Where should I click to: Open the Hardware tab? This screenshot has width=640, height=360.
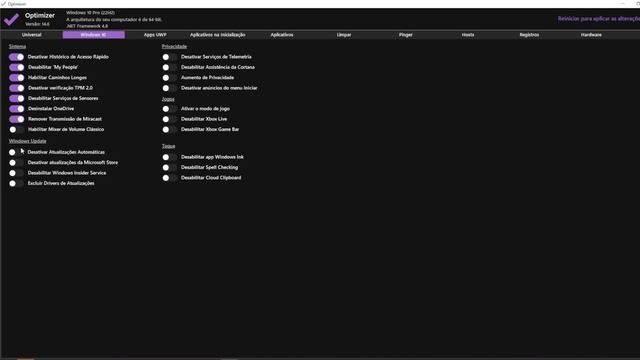[x=591, y=35]
